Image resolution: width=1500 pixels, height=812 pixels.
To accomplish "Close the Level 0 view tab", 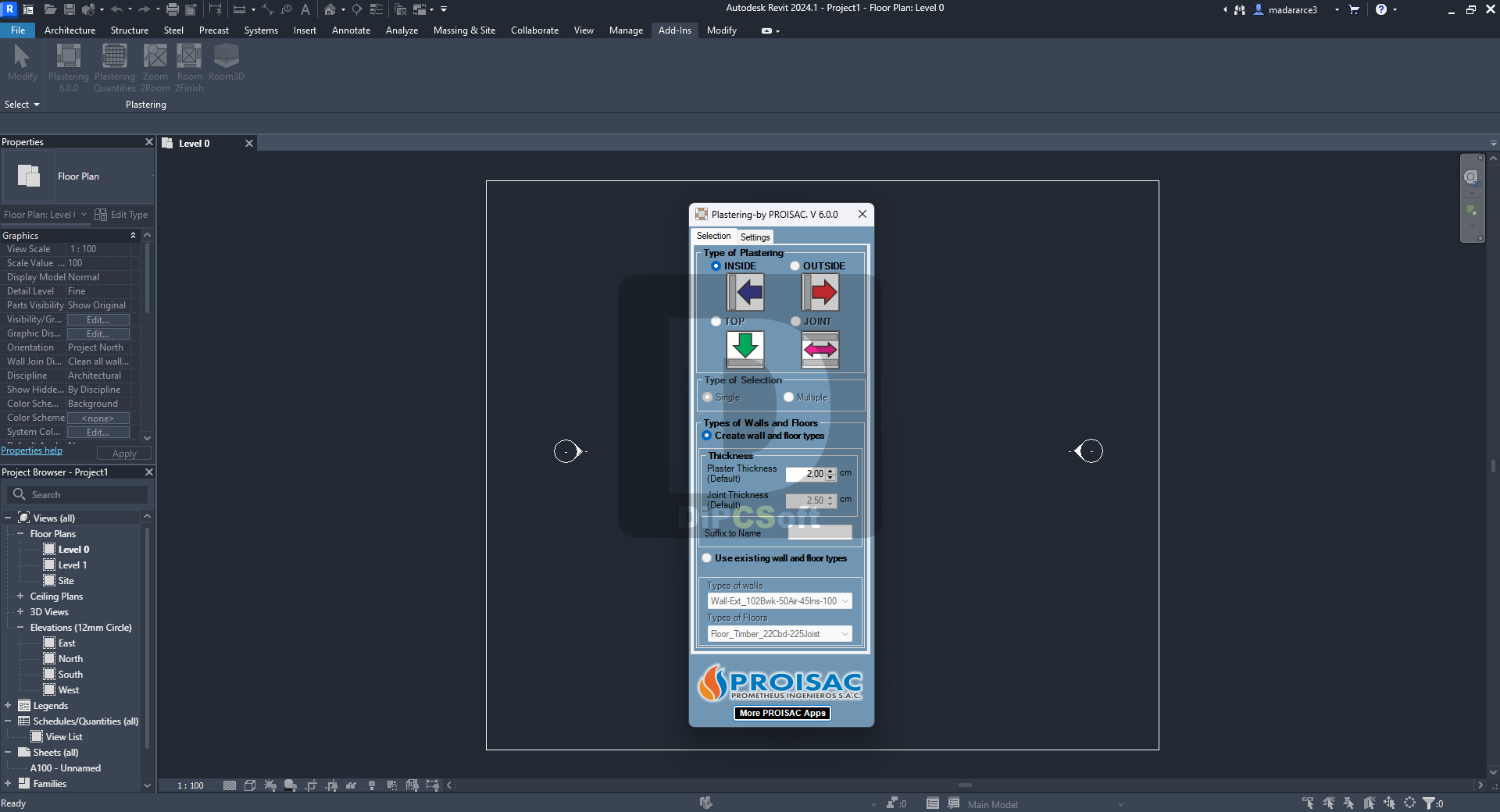I will point(249,143).
